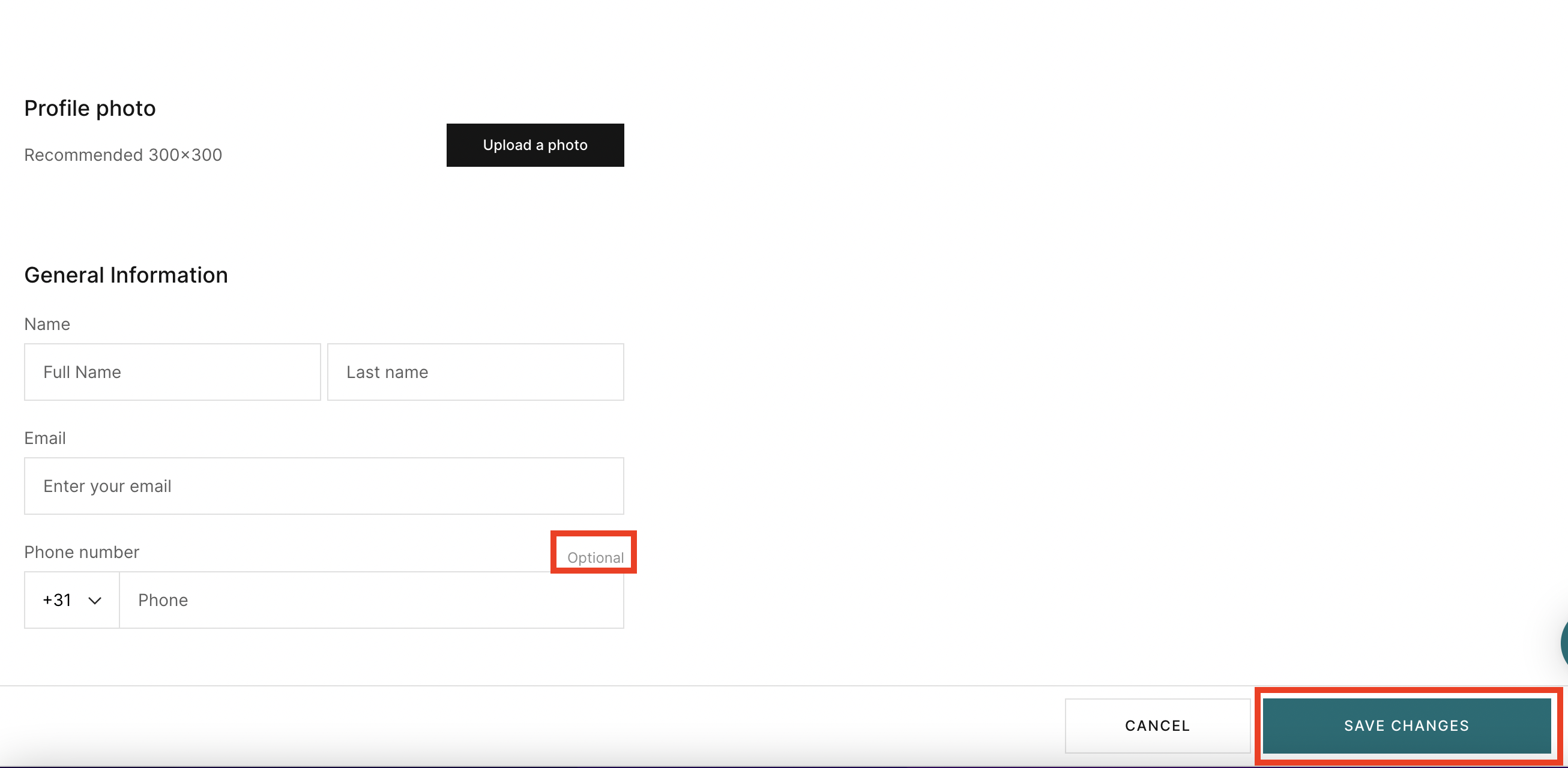This screenshot has height=768, width=1568.
Task: Click the teal floating action circle
Action: pos(1564,645)
